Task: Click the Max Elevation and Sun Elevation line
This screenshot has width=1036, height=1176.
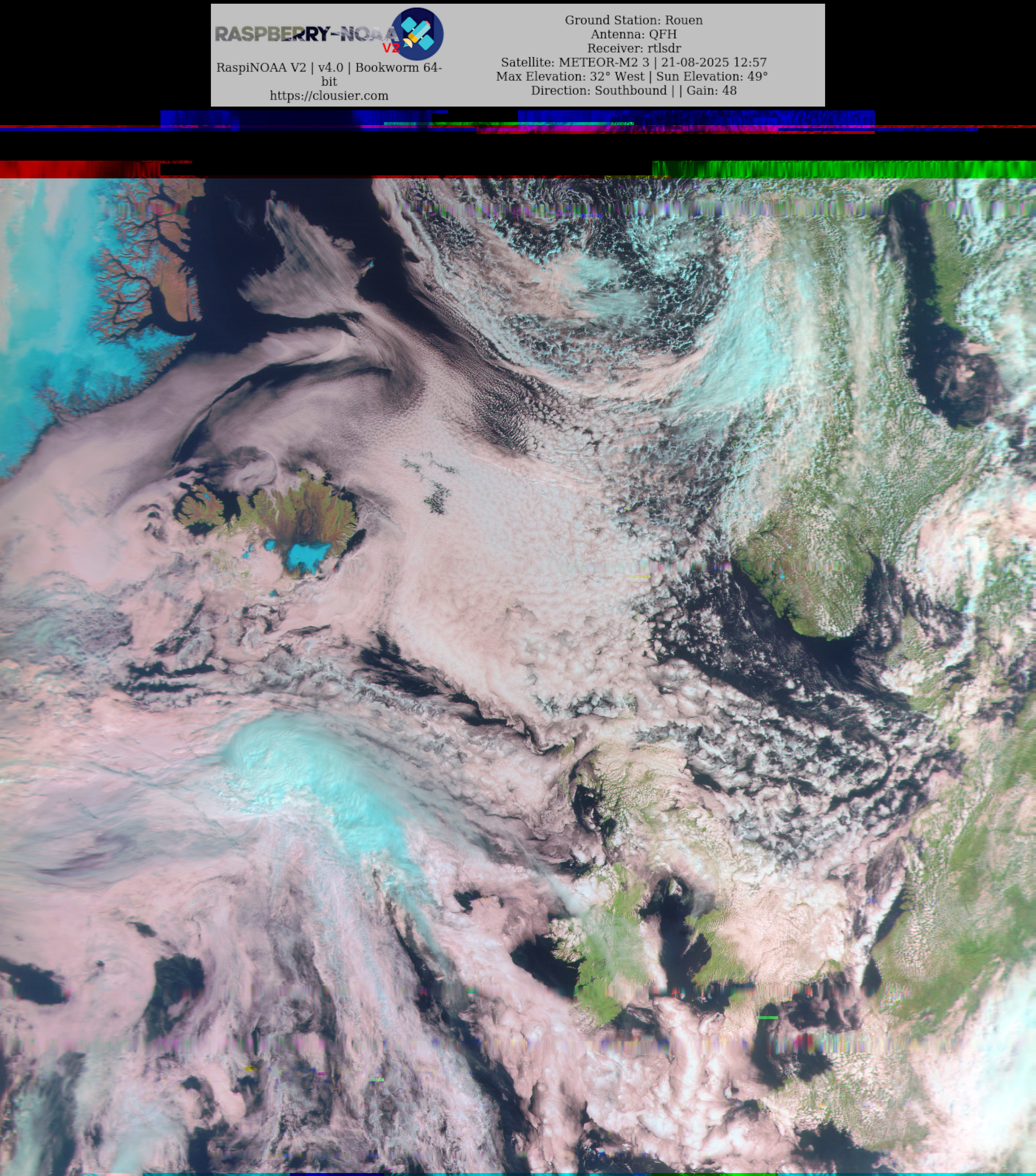Action: (x=632, y=77)
